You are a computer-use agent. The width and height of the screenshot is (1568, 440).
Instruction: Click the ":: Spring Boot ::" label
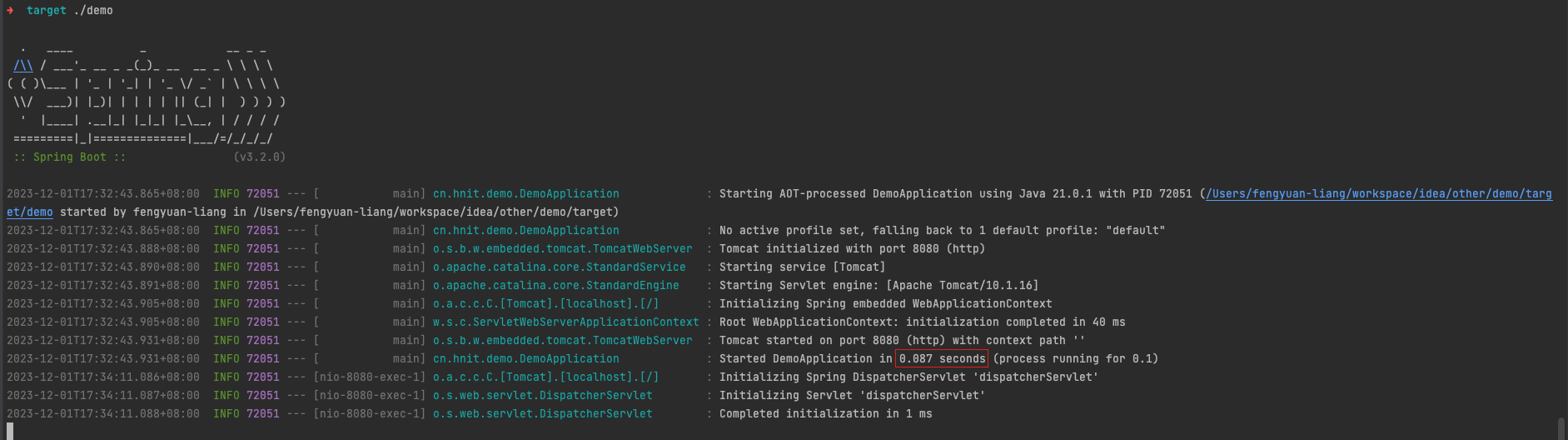[70, 157]
